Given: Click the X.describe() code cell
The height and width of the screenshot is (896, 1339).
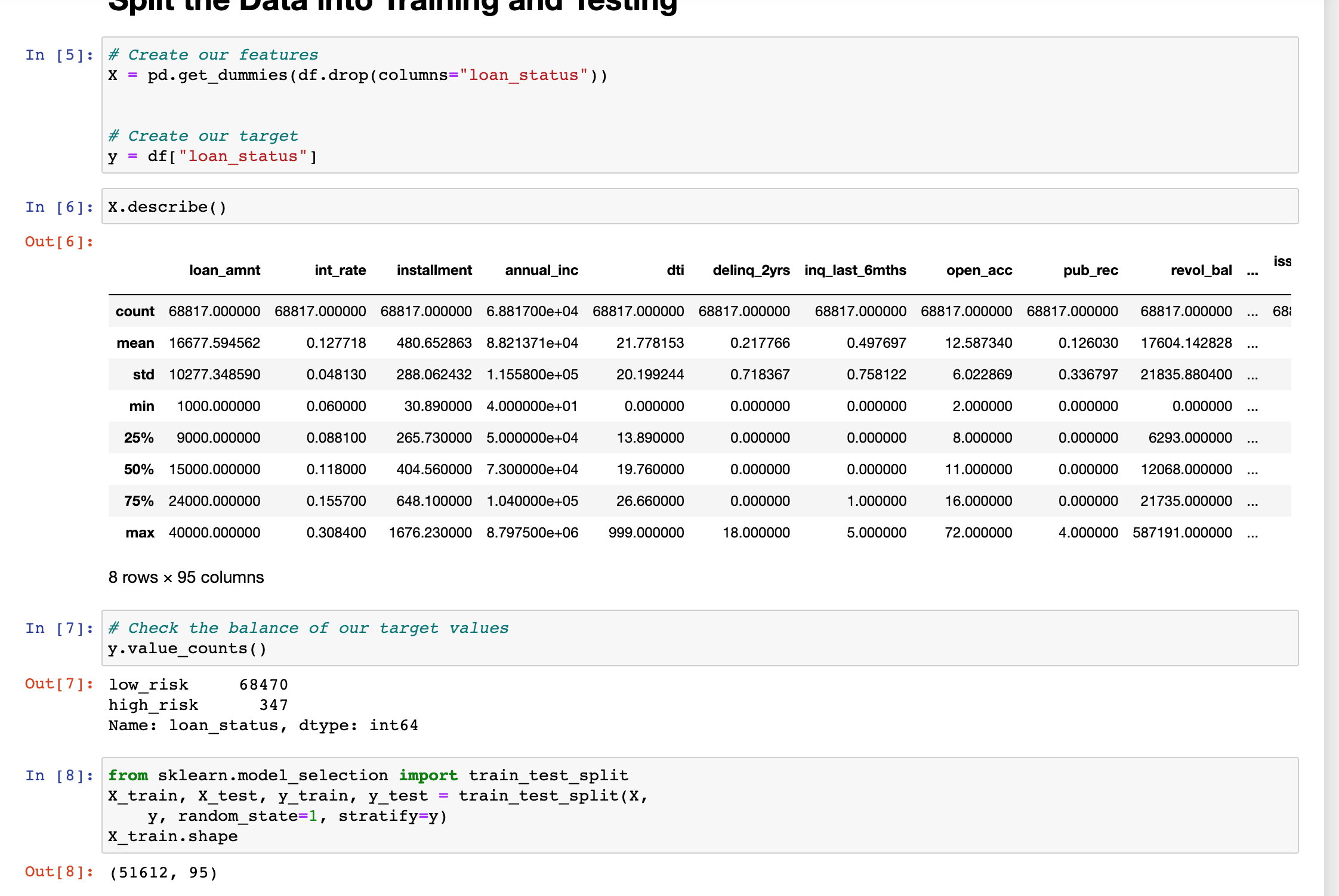Looking at the screenshot, I should (x=700, y=206).
